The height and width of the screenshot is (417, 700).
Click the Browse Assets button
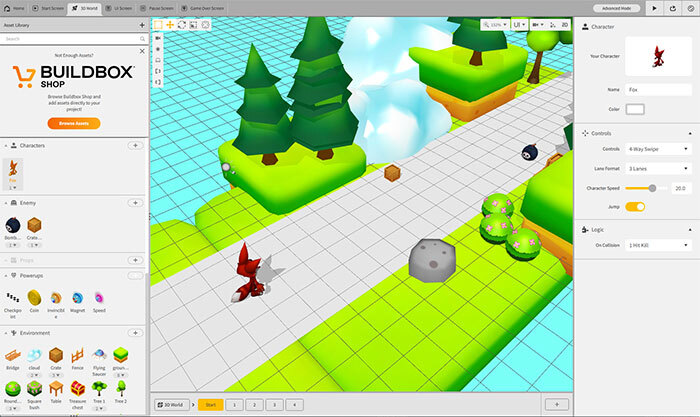73,122
